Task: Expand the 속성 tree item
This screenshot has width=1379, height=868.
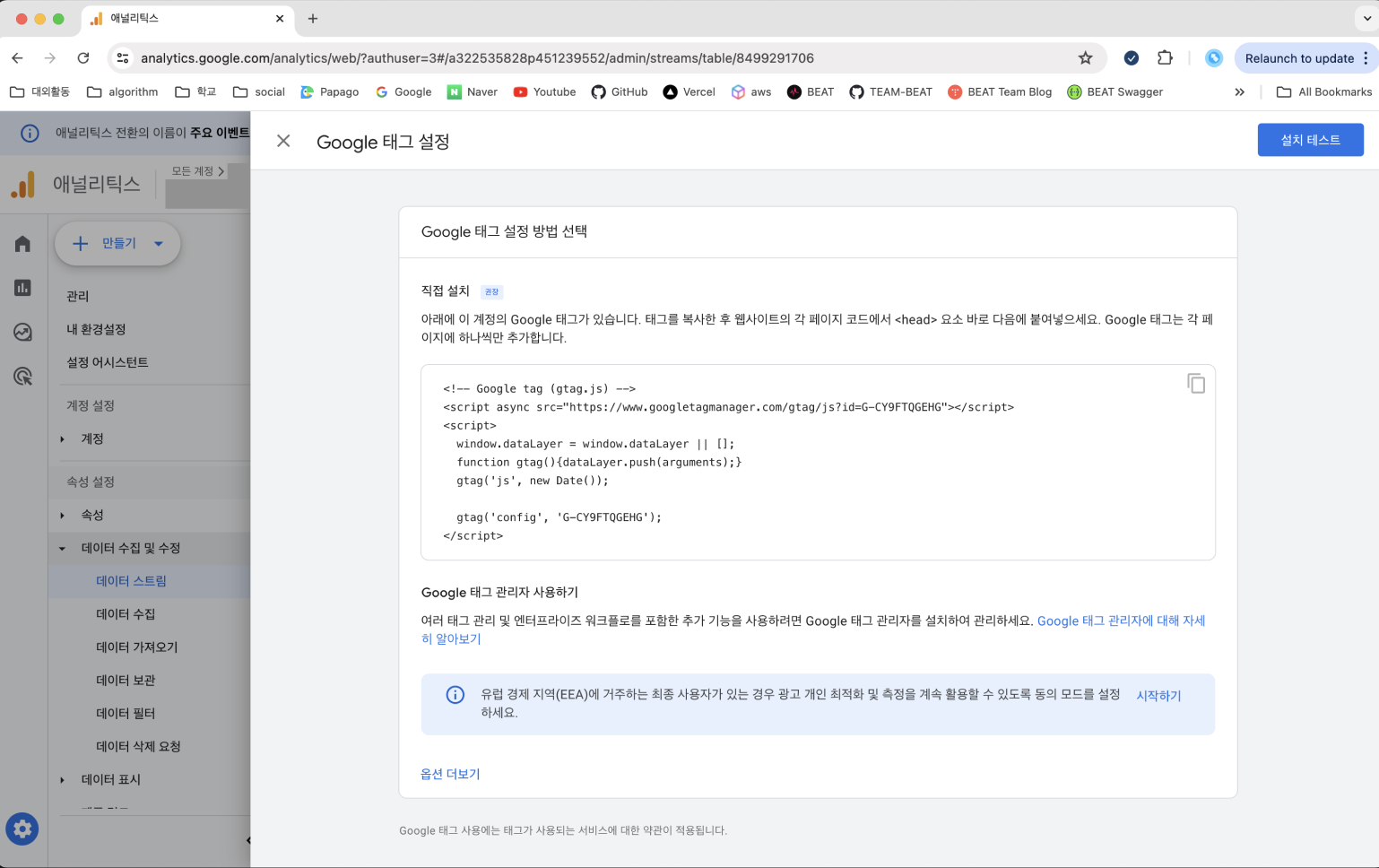Action: point(62,516)
